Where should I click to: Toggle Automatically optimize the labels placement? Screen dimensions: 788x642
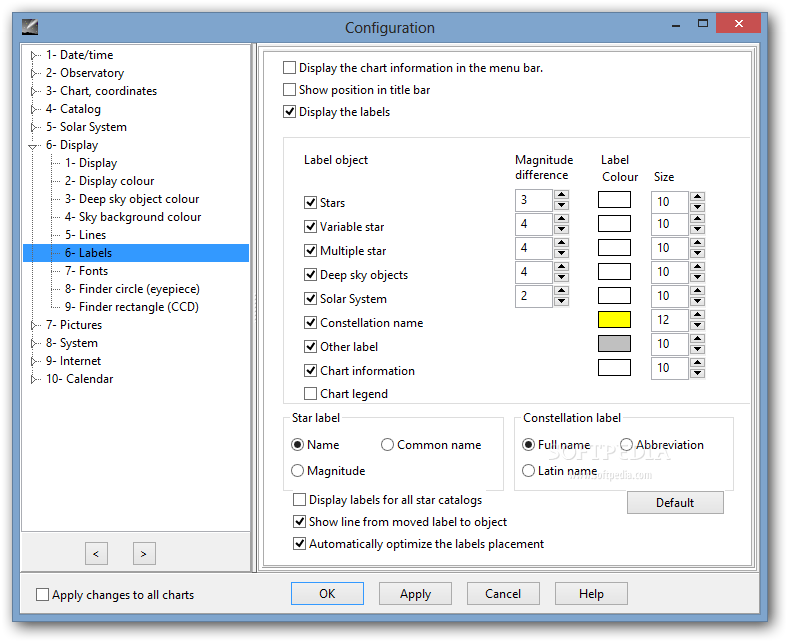[300, 544]
